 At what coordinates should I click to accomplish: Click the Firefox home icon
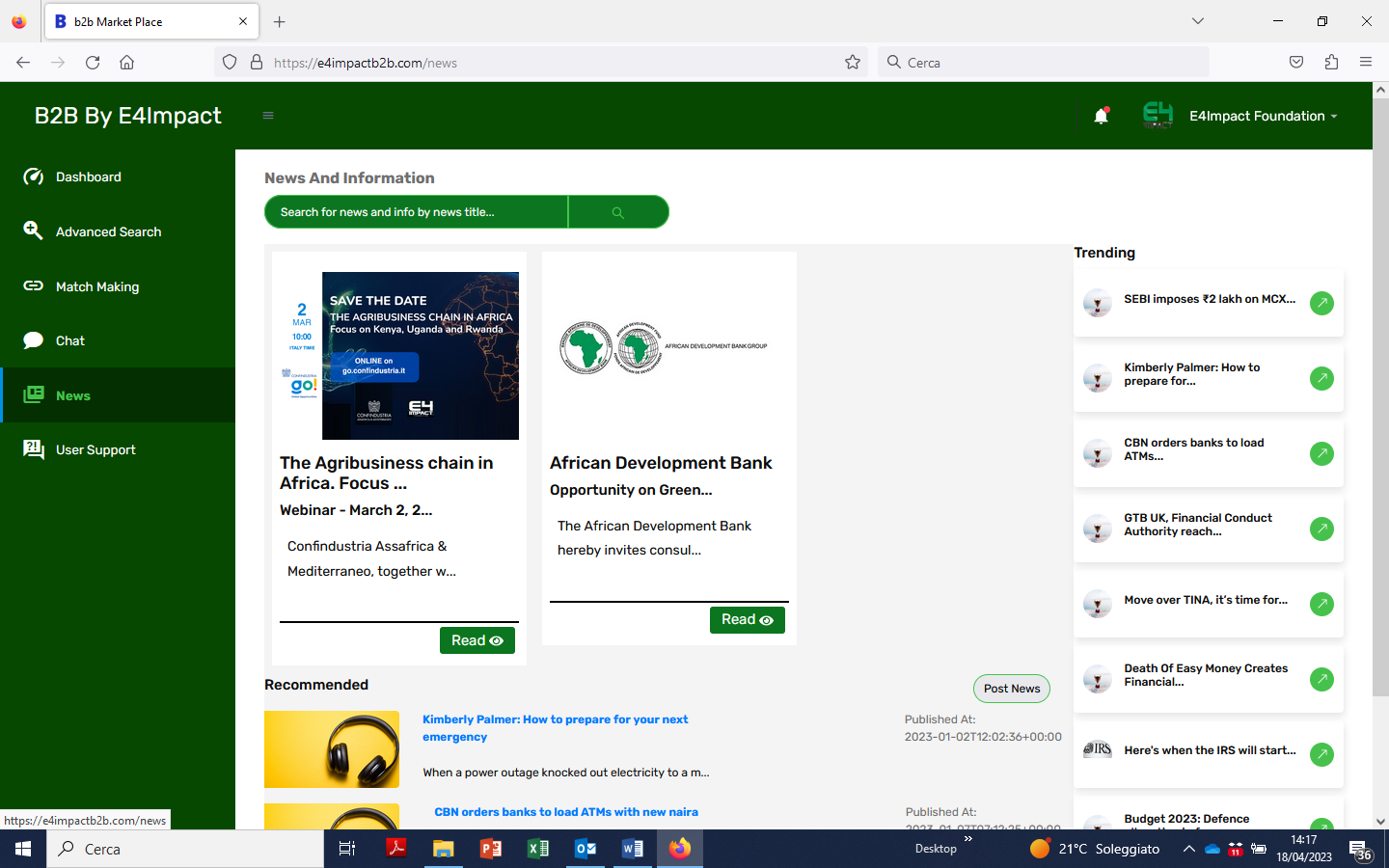pyautogui.click(x=126, y=63)
